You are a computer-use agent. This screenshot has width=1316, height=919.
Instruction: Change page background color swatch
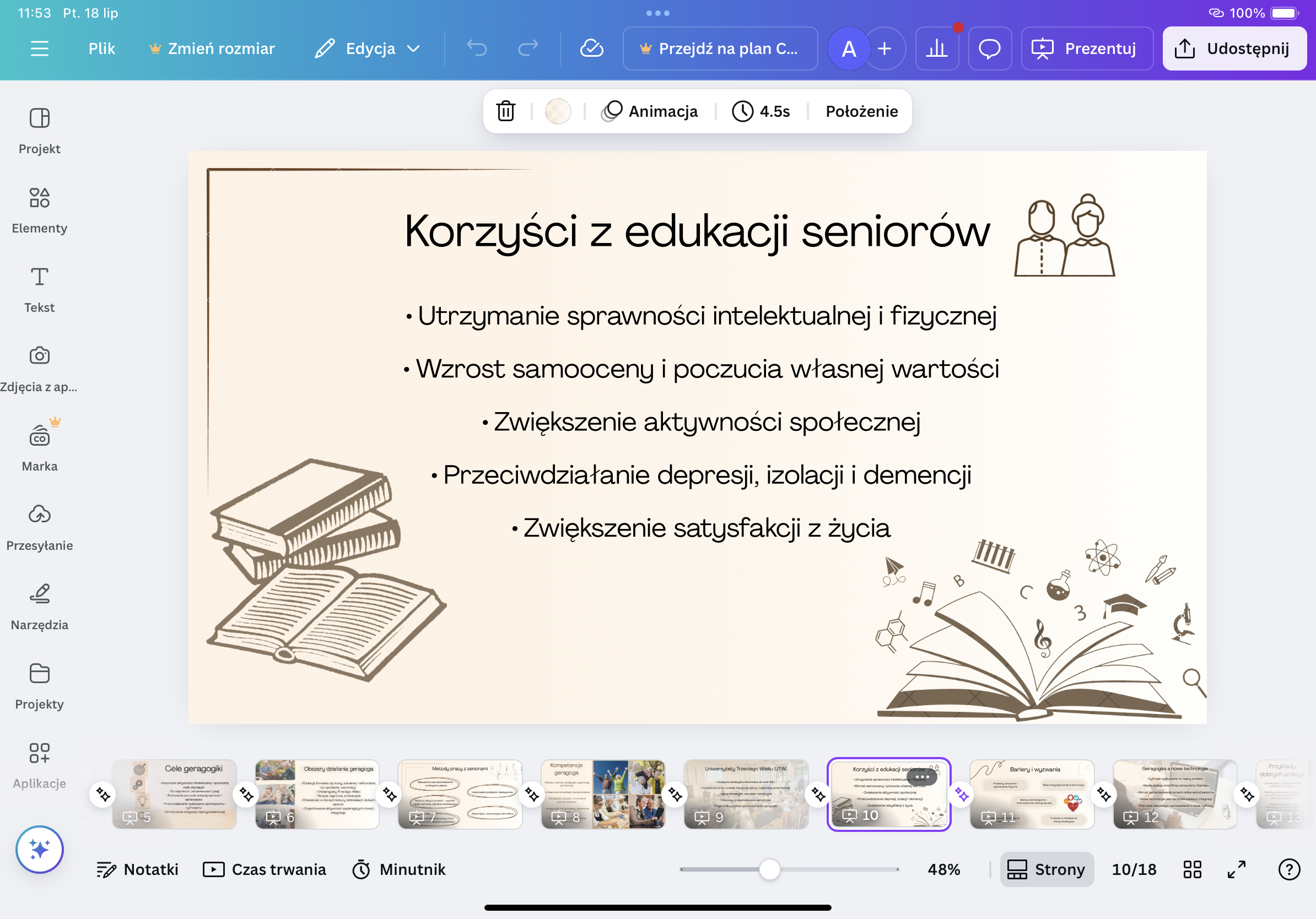[x=558, y=111]
